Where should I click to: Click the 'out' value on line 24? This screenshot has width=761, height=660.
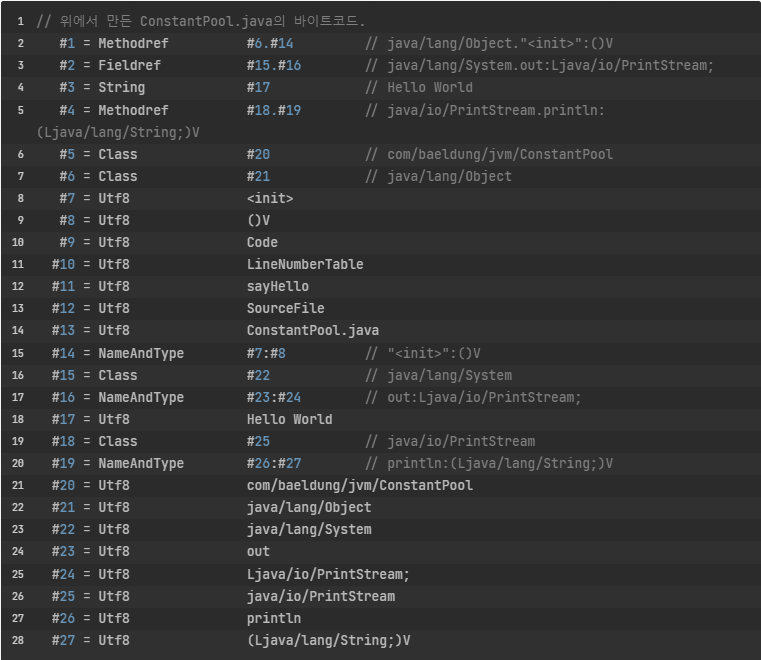pos(258,551)
